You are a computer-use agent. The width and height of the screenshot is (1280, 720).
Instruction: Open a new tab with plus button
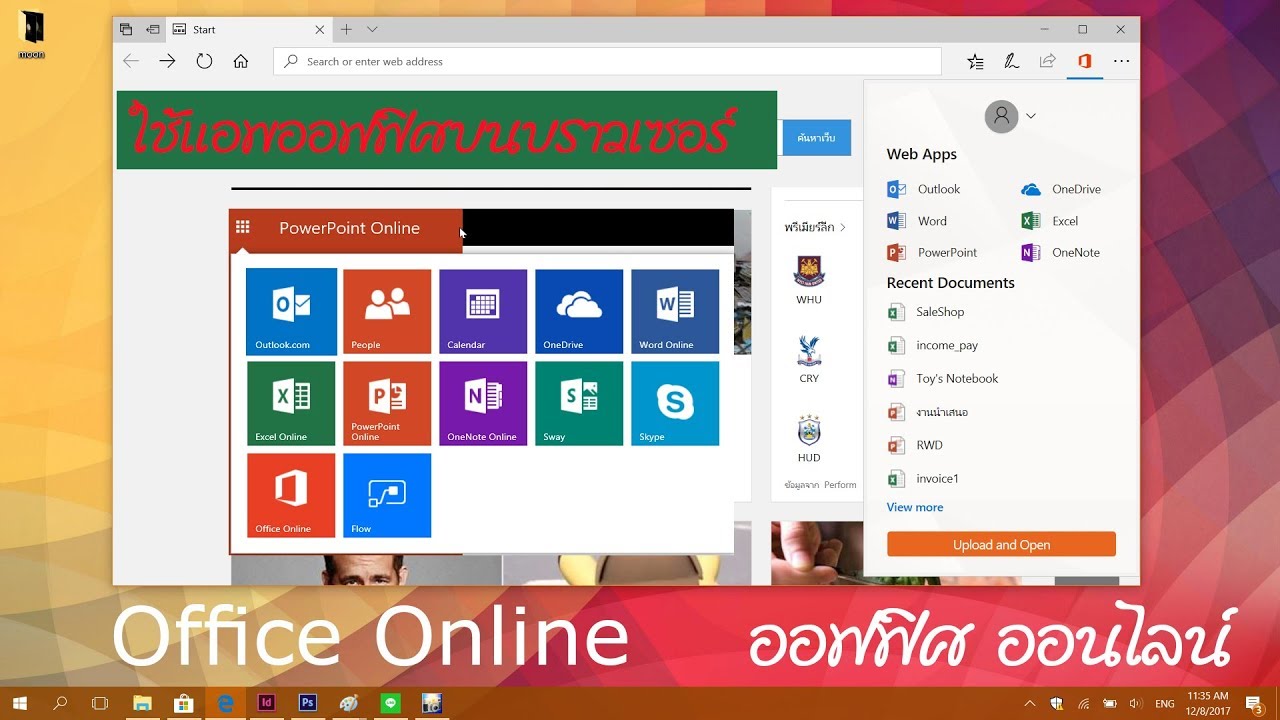346,30
